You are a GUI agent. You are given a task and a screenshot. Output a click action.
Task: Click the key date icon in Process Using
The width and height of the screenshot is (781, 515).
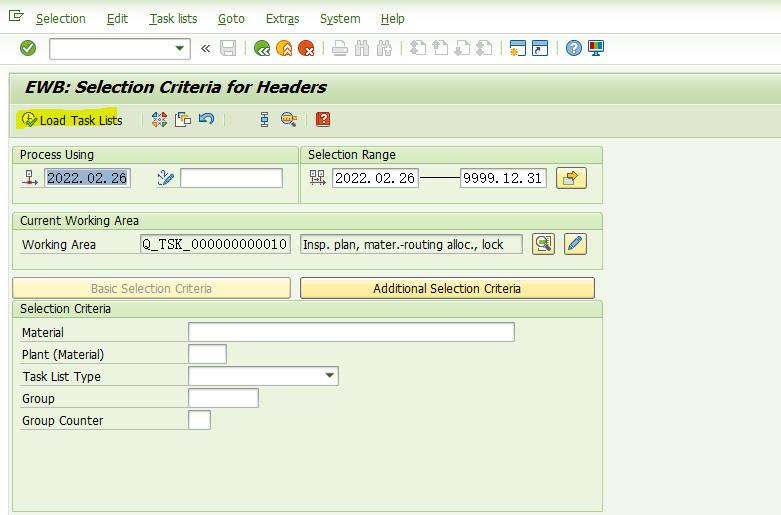coord(29,178)
